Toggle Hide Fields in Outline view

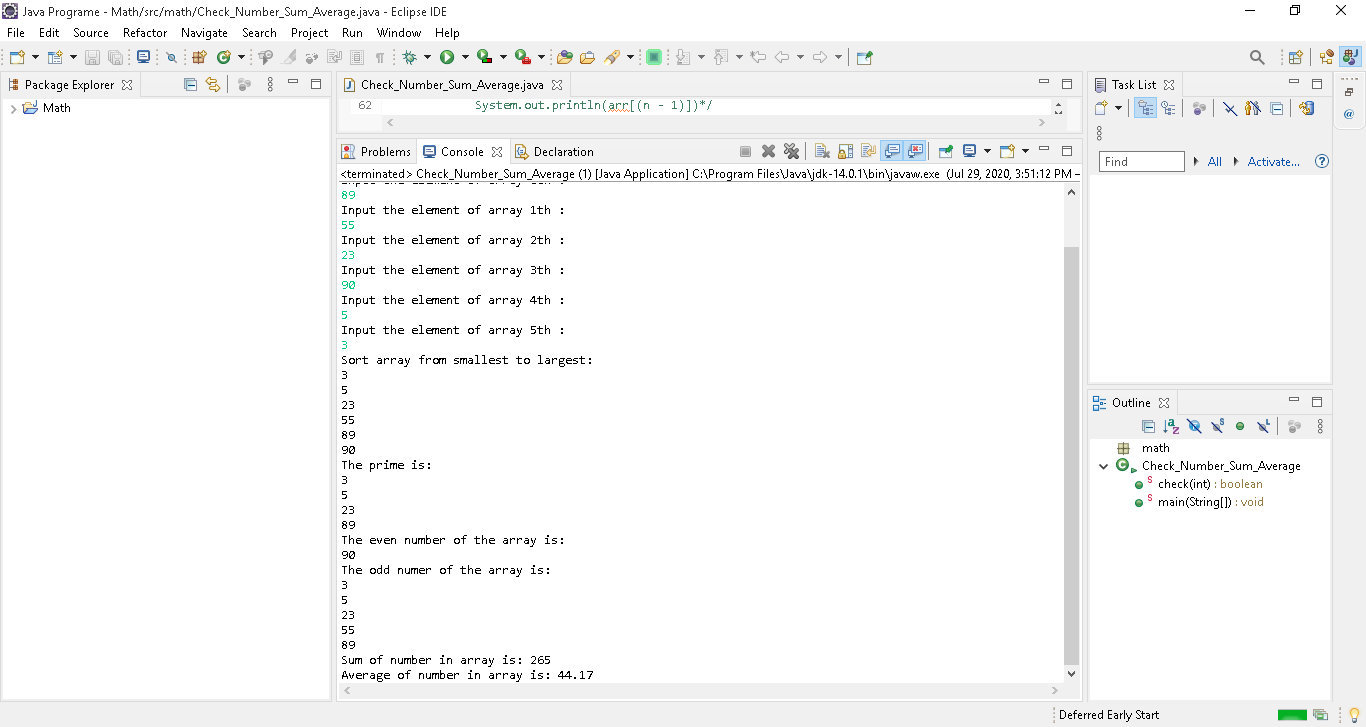pyautogui.click(x=1194, y=426)
